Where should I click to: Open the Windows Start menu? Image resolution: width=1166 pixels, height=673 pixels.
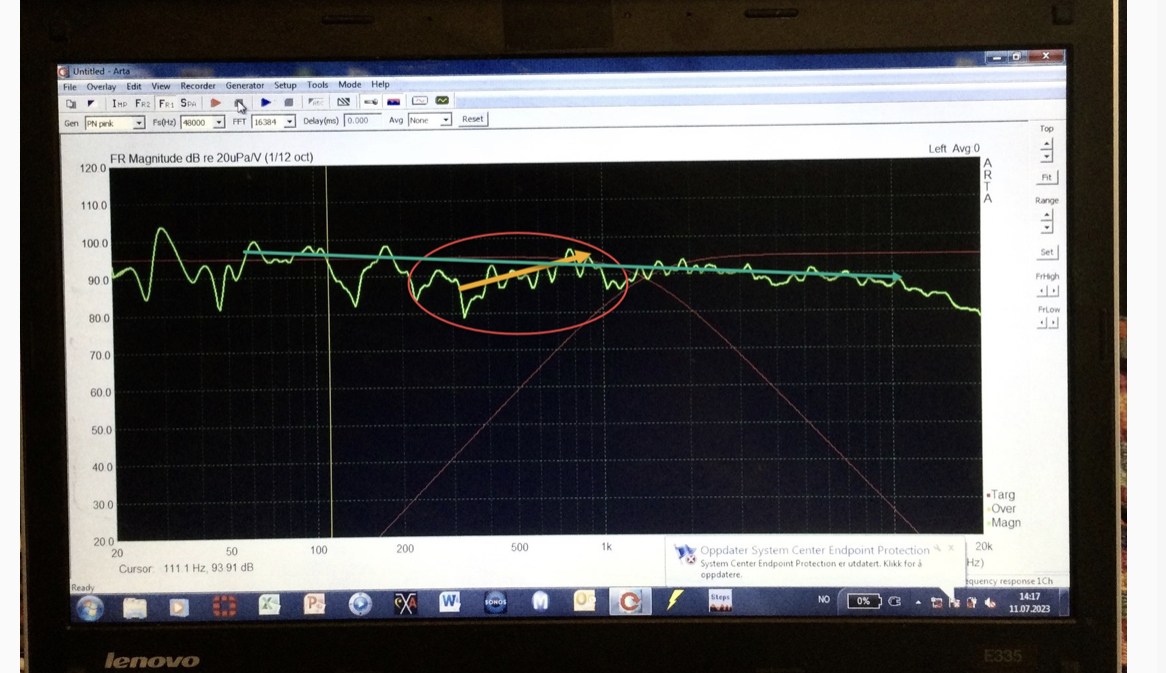(91, 608)
